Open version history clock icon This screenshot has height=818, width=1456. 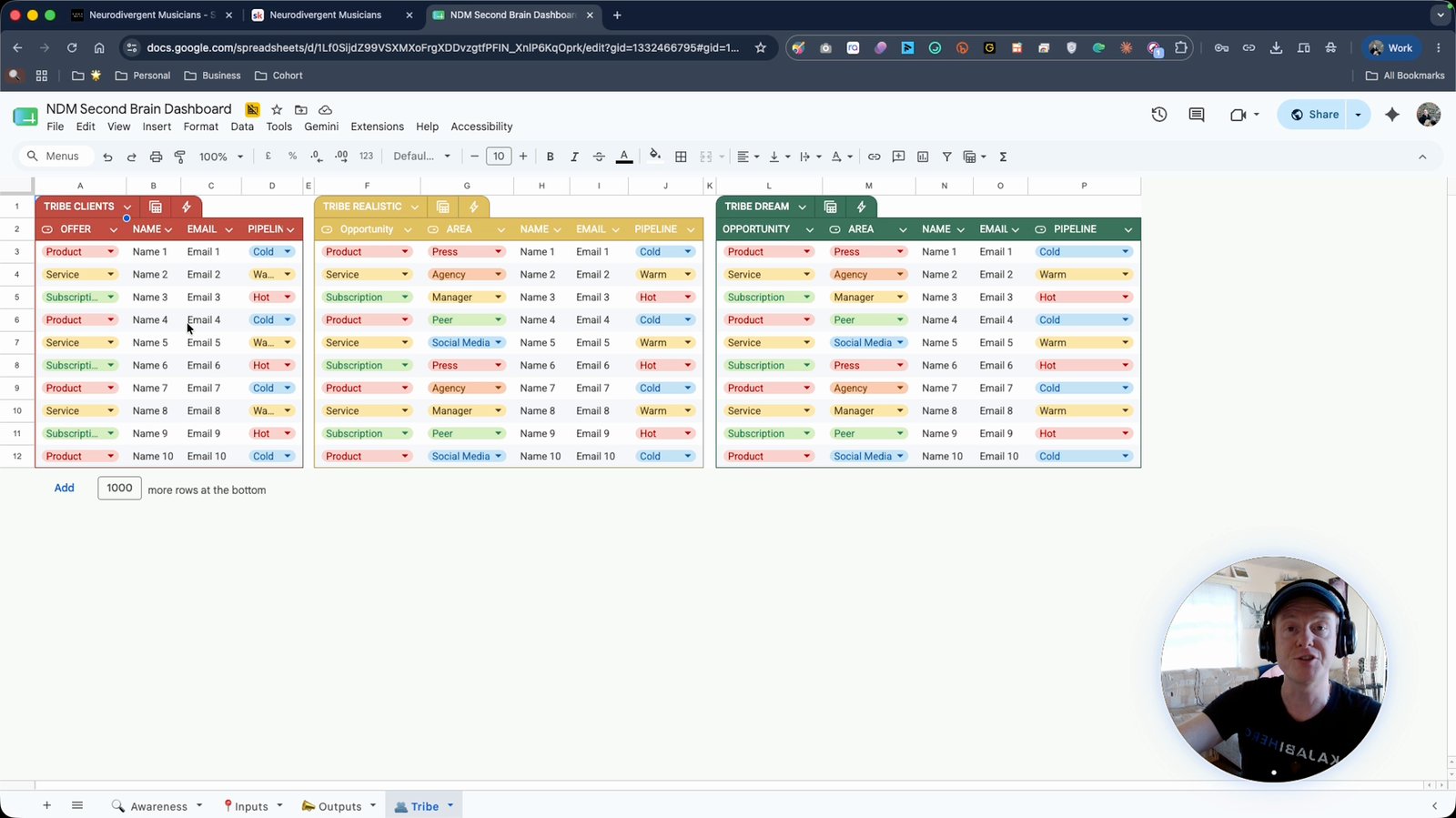coord(1159,115)
